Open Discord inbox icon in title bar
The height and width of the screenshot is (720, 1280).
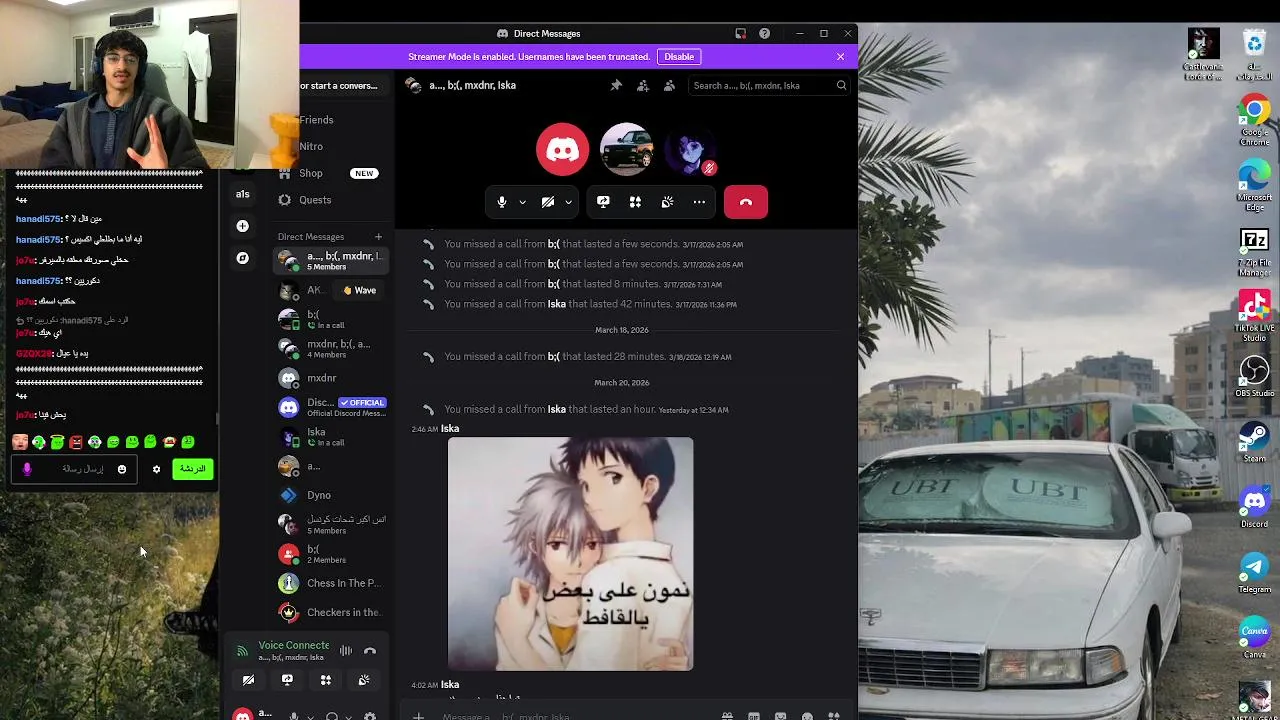click(740, 33)
